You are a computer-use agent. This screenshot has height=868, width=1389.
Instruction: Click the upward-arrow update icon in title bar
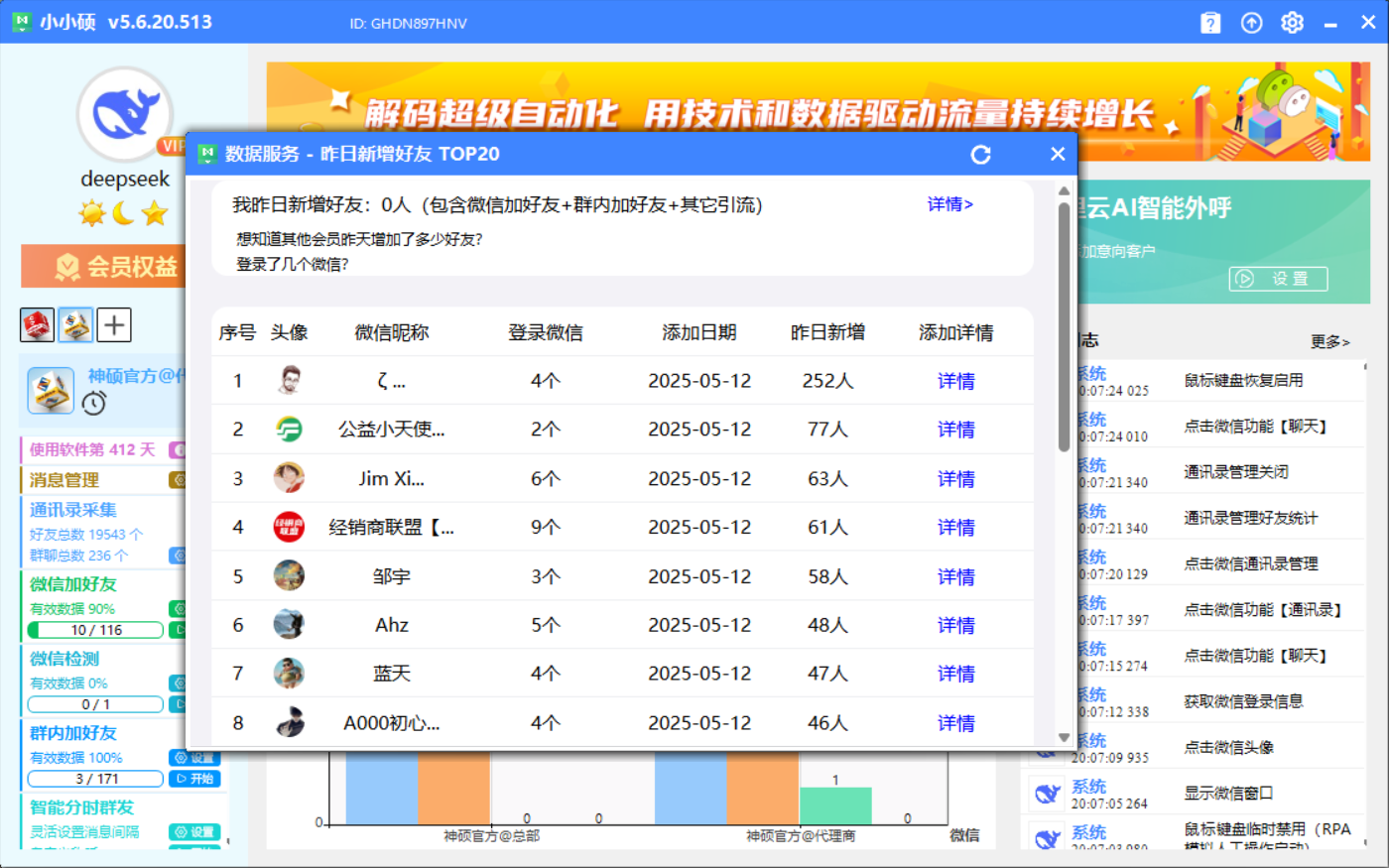(1252, 23)
